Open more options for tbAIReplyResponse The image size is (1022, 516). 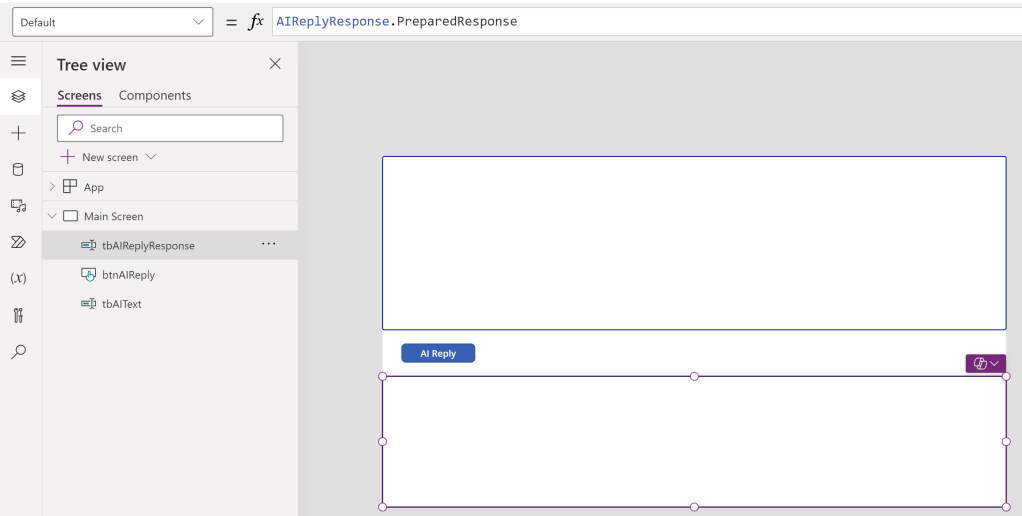coord(268,245)
